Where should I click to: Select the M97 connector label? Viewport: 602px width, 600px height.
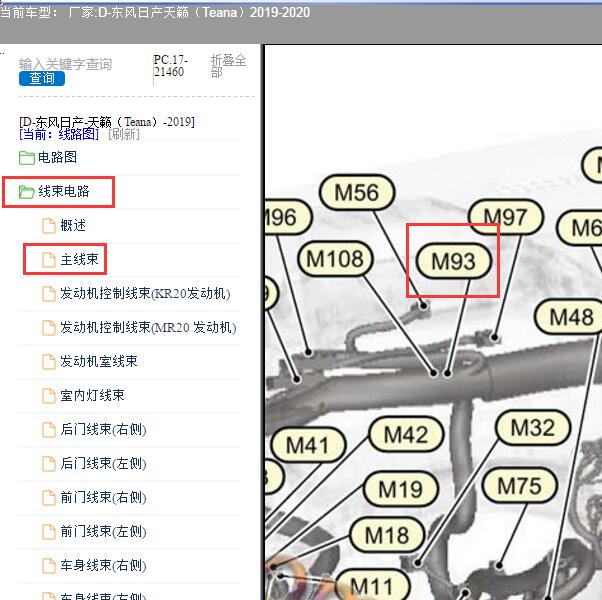tap(506, 217)
